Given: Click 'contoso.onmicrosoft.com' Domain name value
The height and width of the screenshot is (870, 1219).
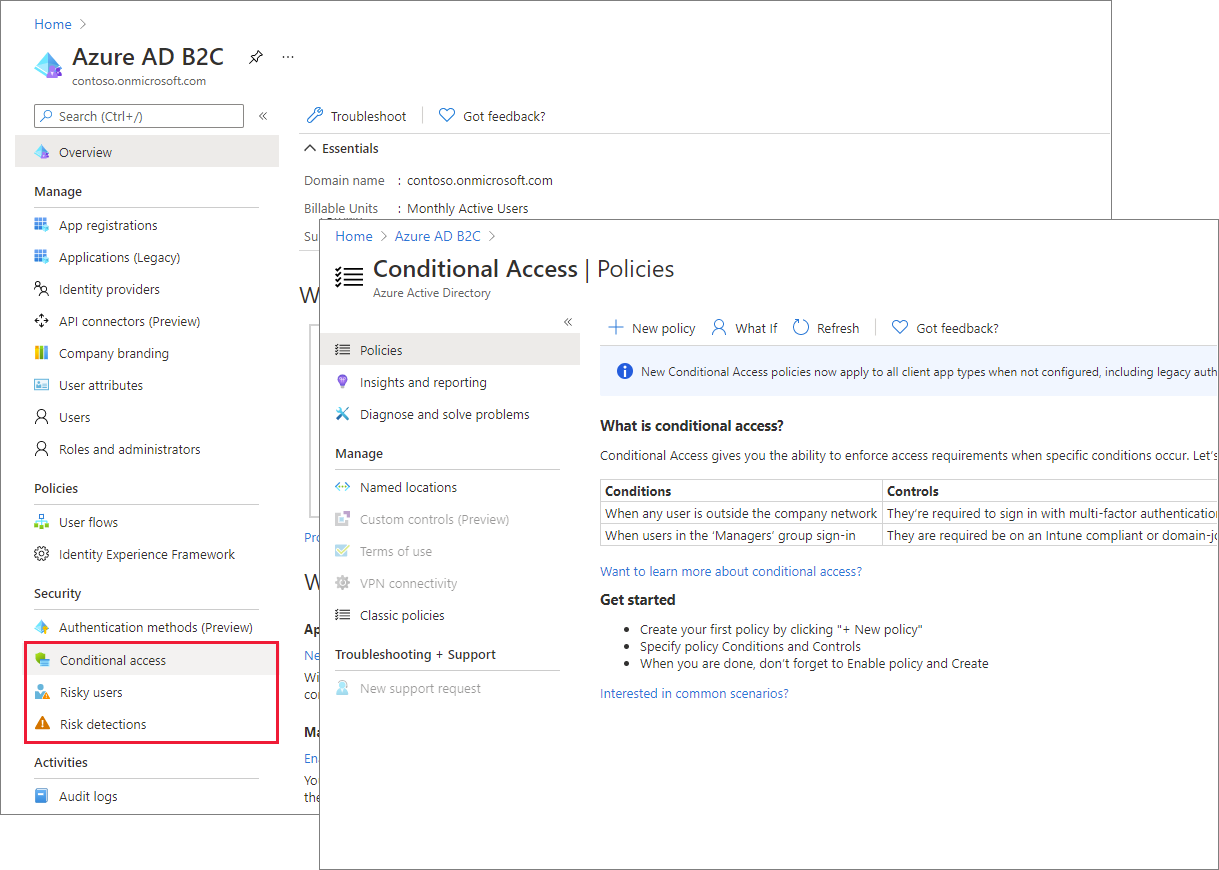Looking at the screenshot, I should click(480, 181).
